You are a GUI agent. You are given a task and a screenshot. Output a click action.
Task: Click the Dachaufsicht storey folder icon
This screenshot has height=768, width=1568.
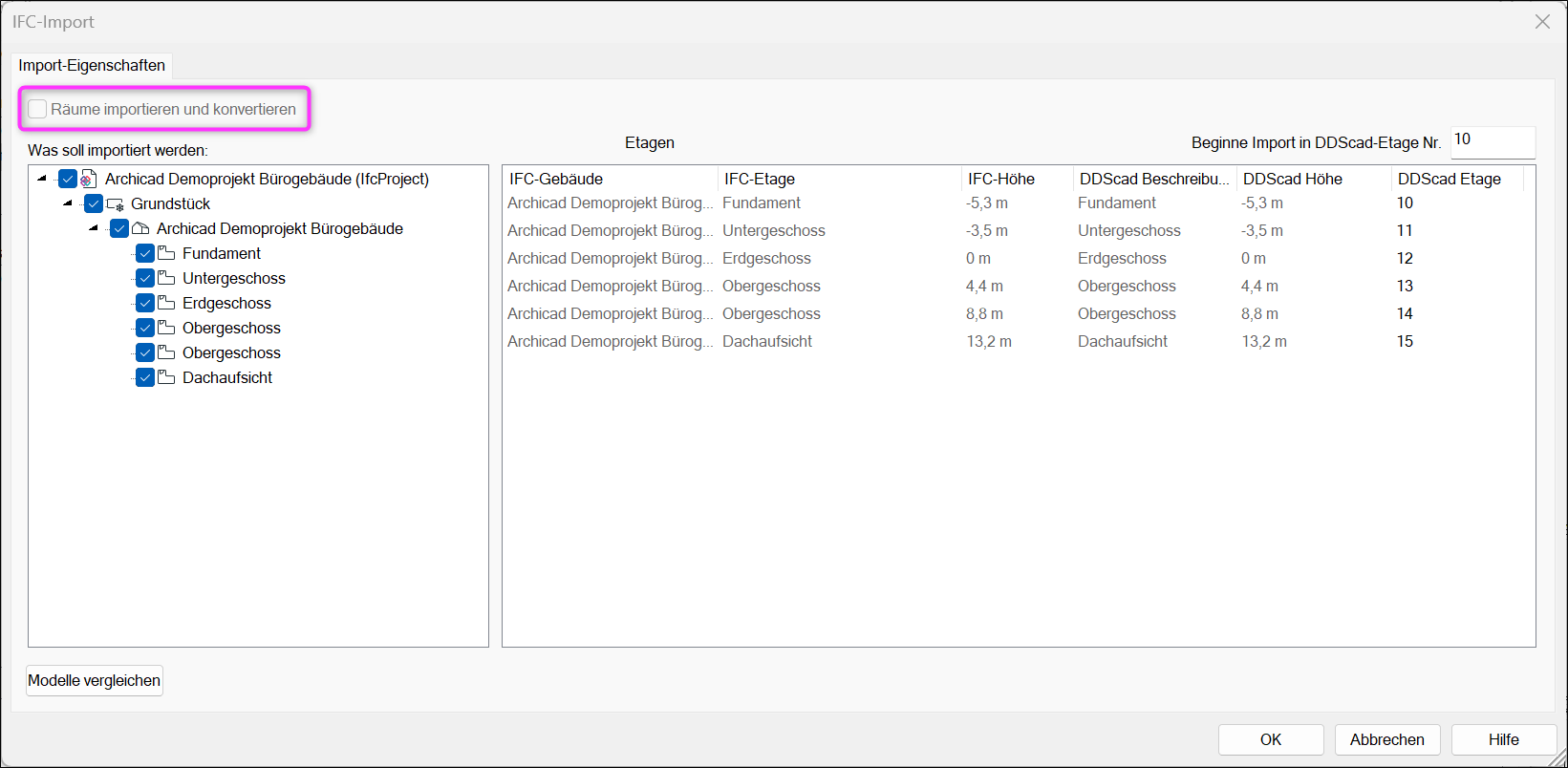(x=166, y=377)
